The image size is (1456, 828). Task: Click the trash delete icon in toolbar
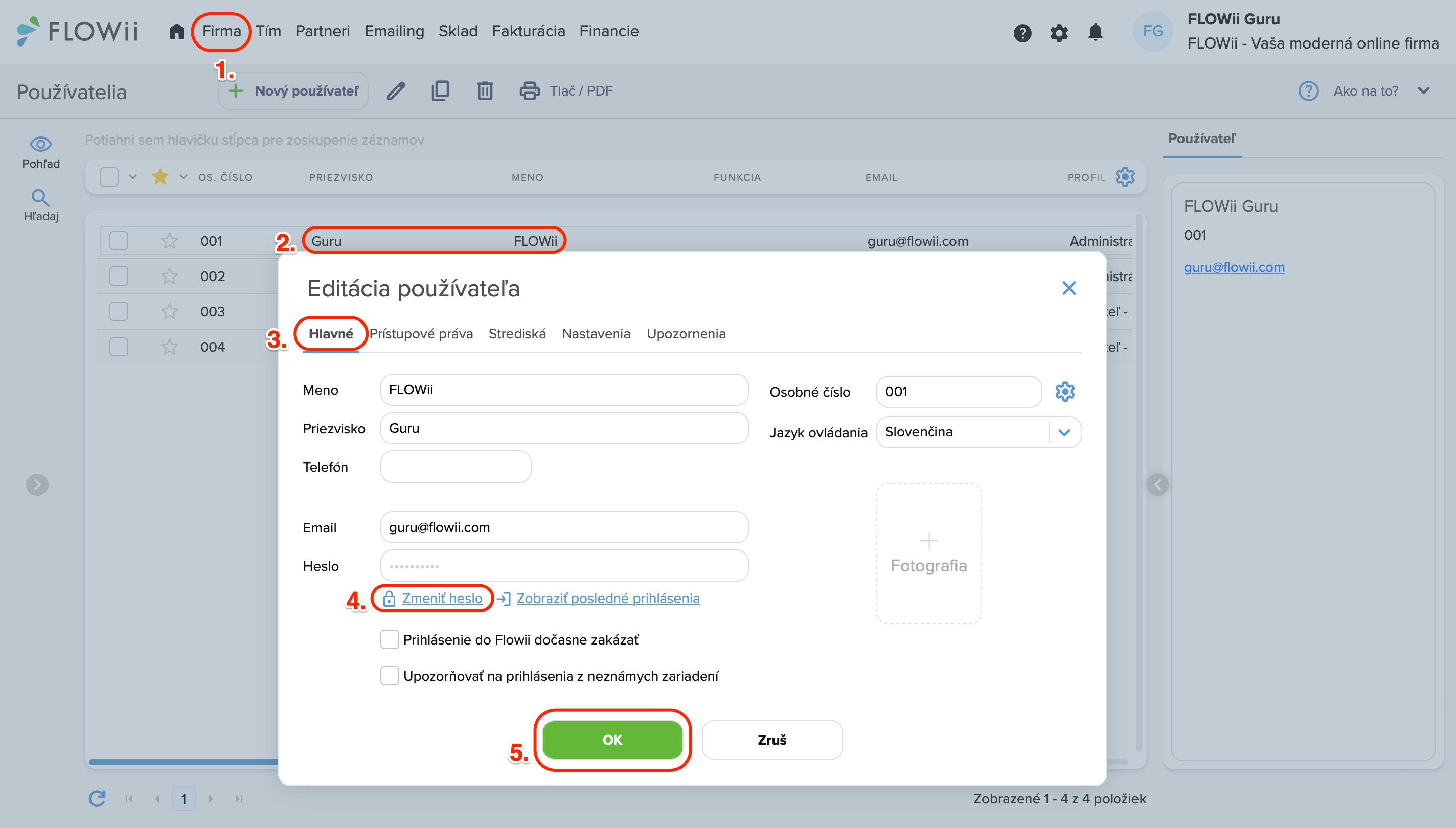pos(484,91)
